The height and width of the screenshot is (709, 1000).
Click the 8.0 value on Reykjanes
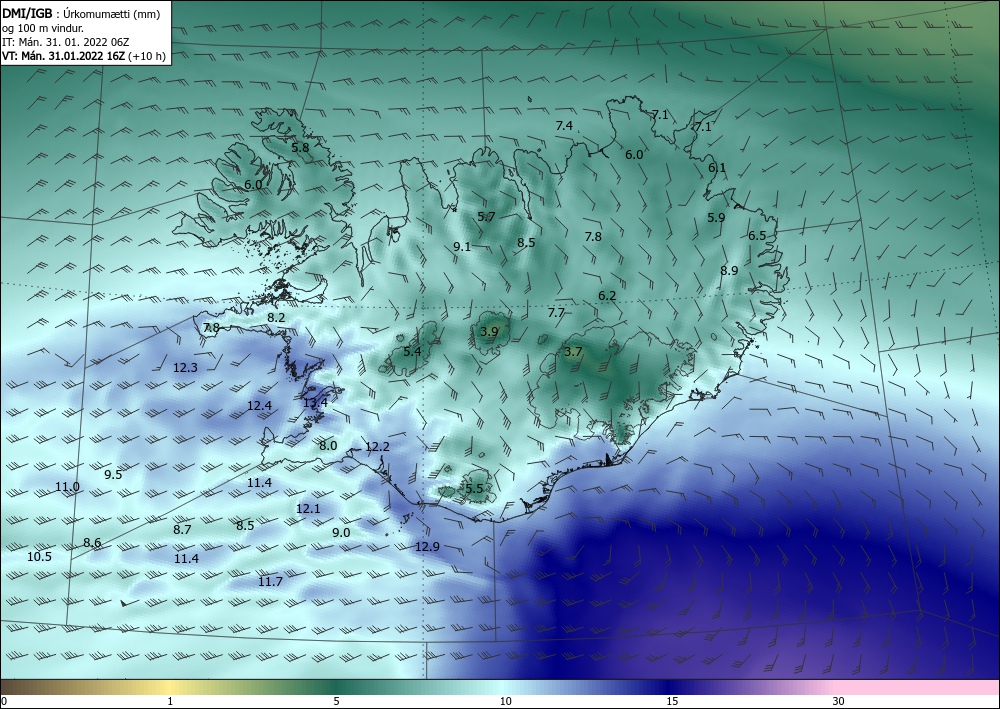point(328,446)
